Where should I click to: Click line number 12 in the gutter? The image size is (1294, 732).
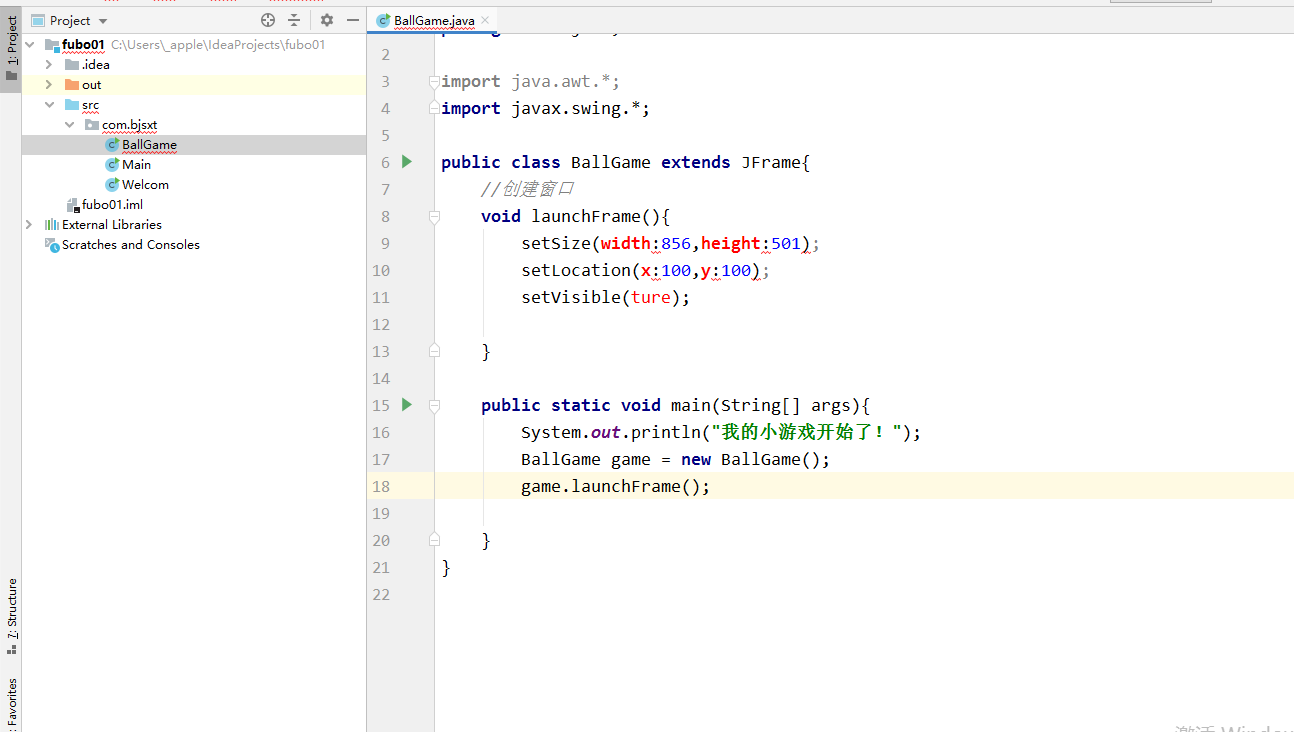pyautogui.click(x=380, y=324)
